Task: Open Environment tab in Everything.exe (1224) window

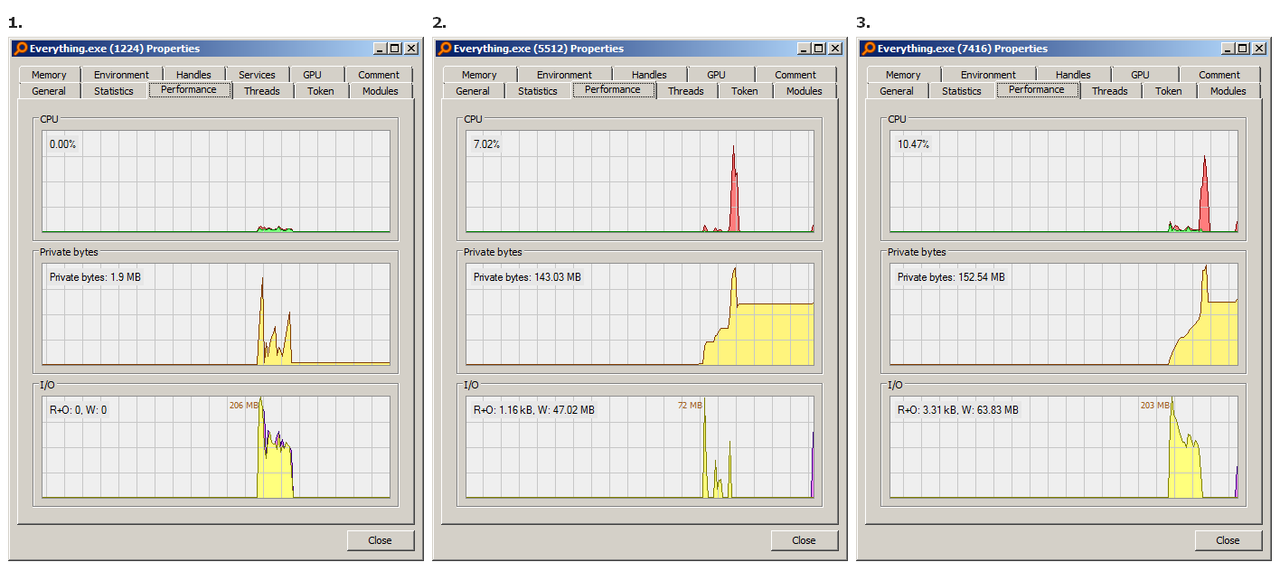Action: [x=121, y=74]
